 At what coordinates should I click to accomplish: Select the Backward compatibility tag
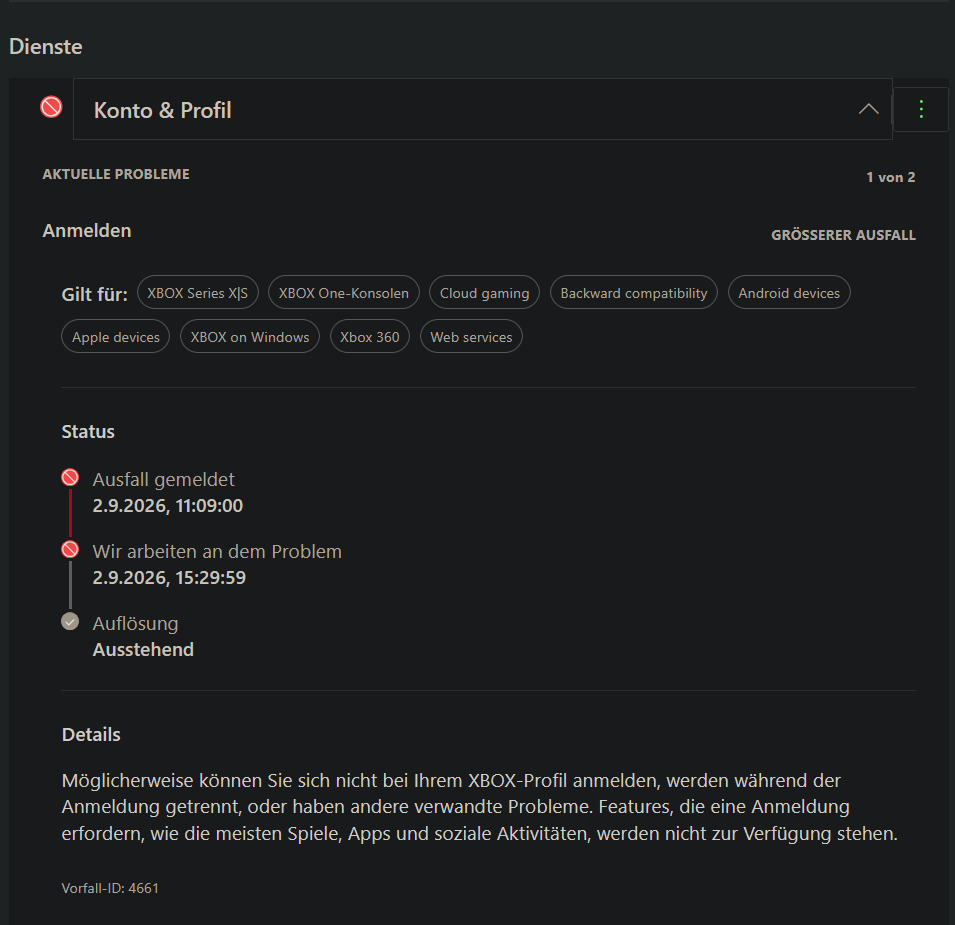click(x=633, y=293)
